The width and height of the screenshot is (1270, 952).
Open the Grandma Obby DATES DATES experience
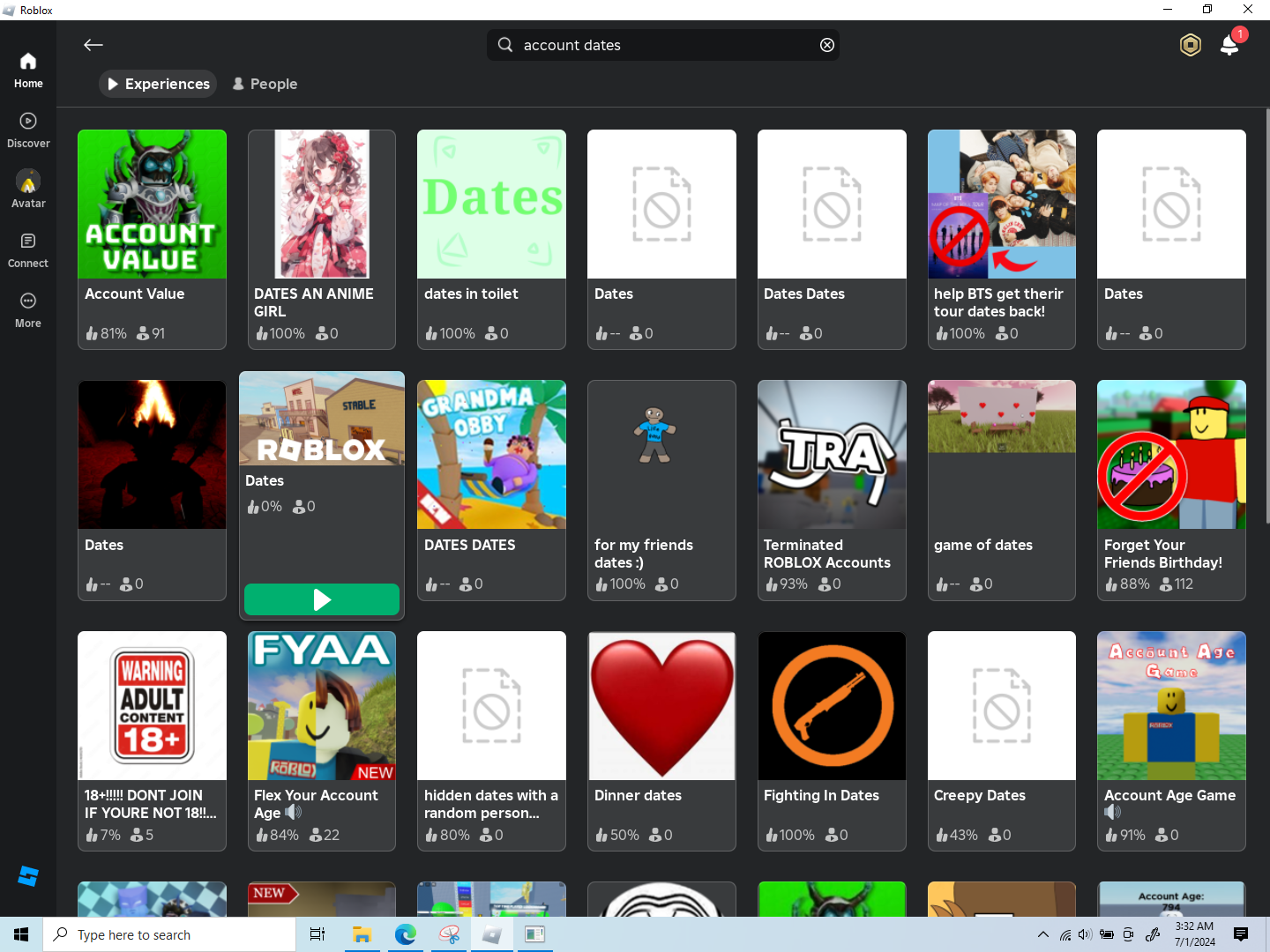491,490
